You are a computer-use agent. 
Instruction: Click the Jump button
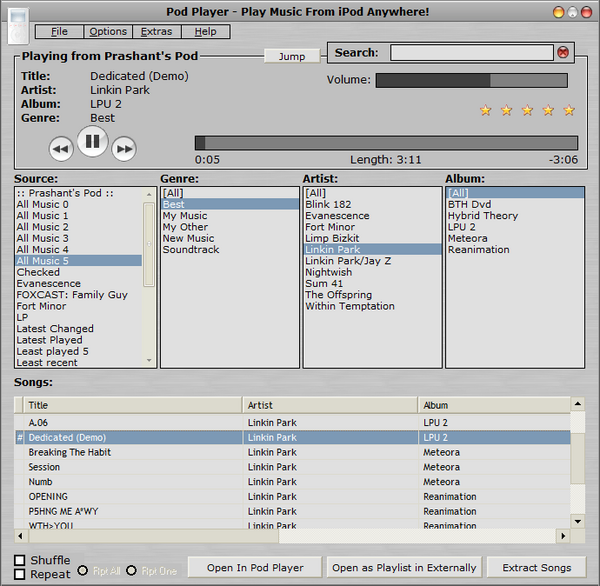292,56
